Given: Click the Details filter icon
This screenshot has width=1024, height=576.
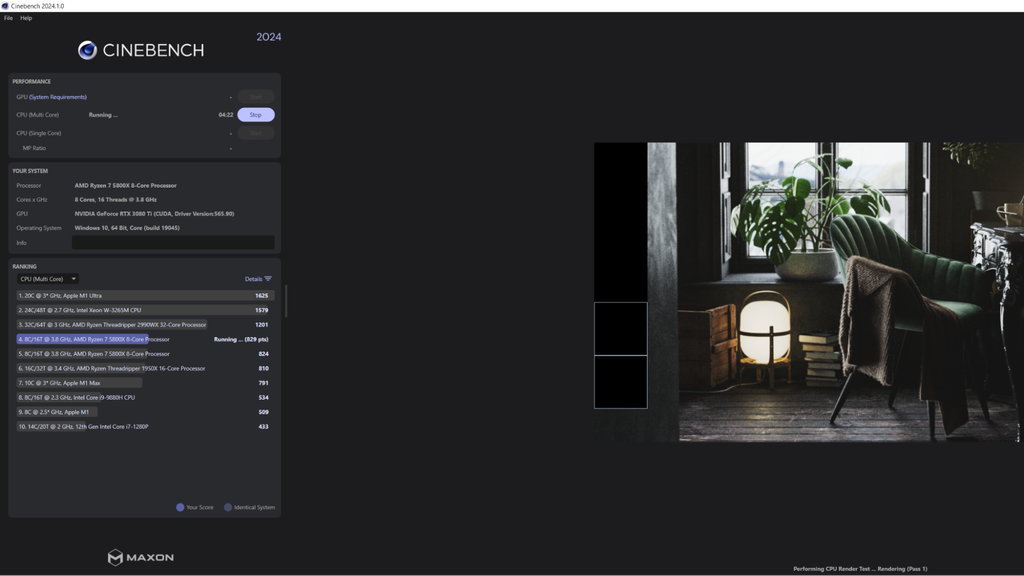Looking at the screenshot, I should point(268,279).
